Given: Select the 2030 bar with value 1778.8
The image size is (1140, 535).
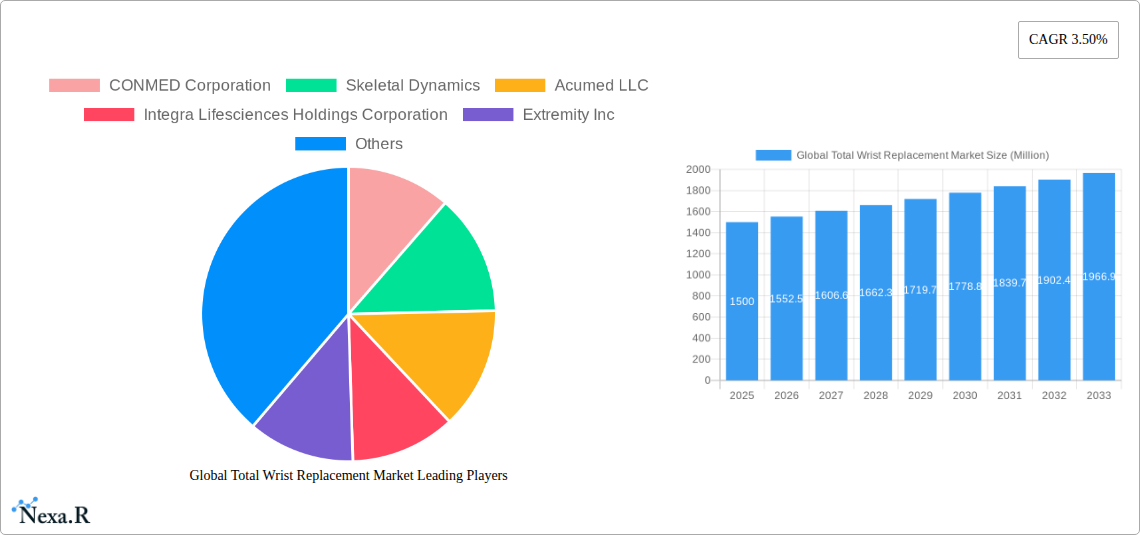Looking at the screenshot, I should [x=965, y=286].
